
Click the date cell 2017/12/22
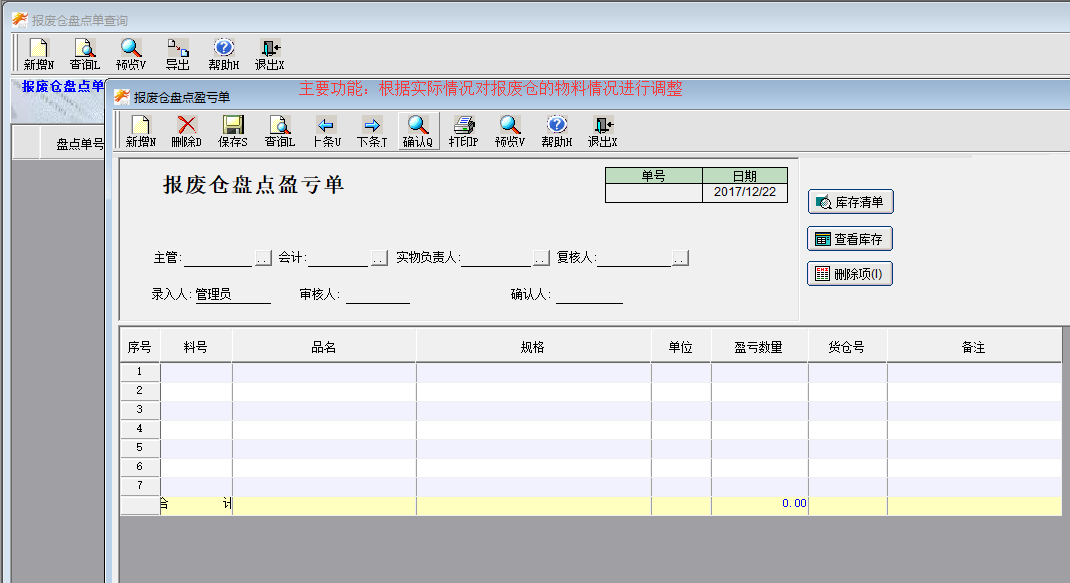[744, 193]
